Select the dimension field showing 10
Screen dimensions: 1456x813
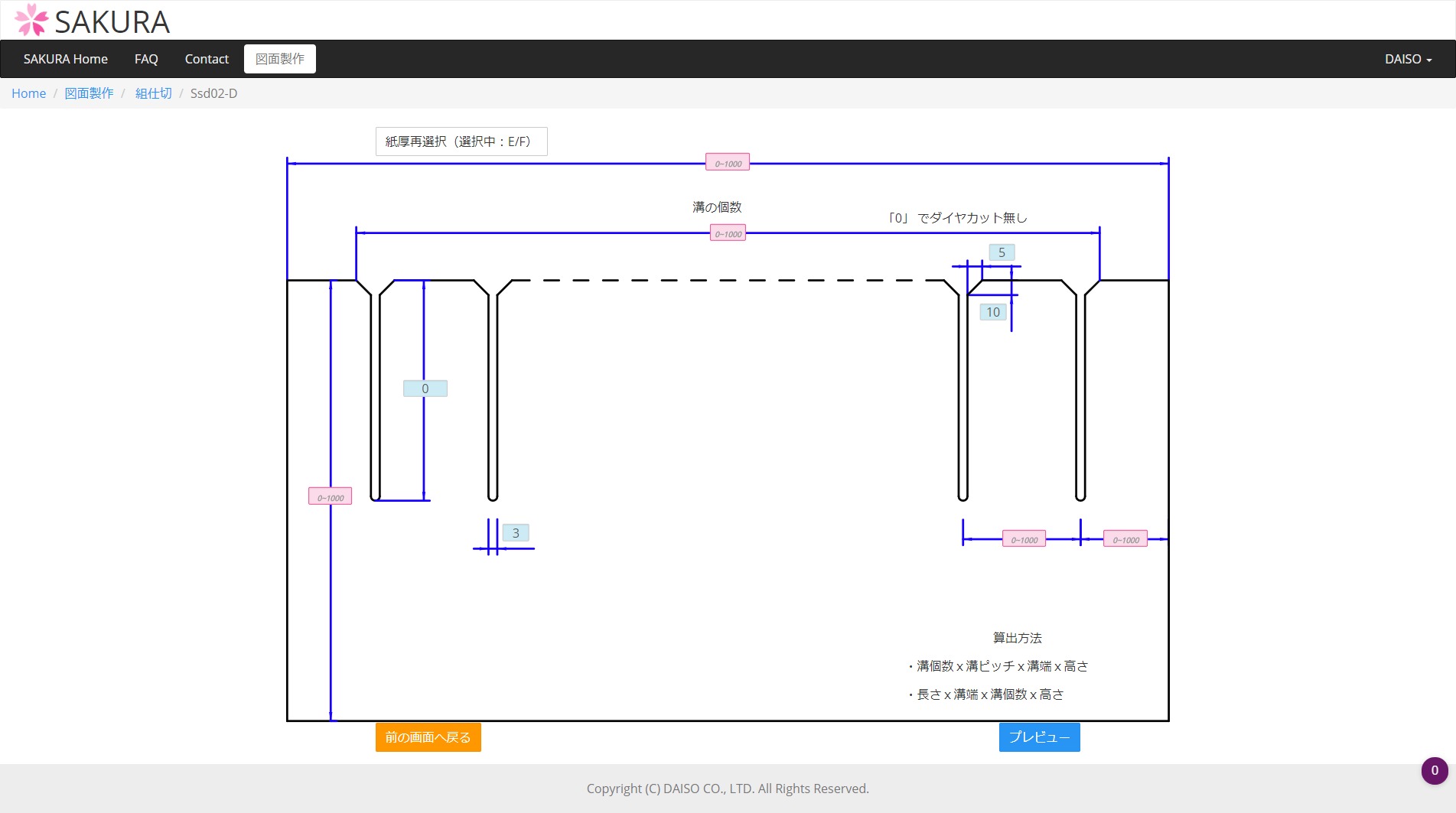(992, 312)
